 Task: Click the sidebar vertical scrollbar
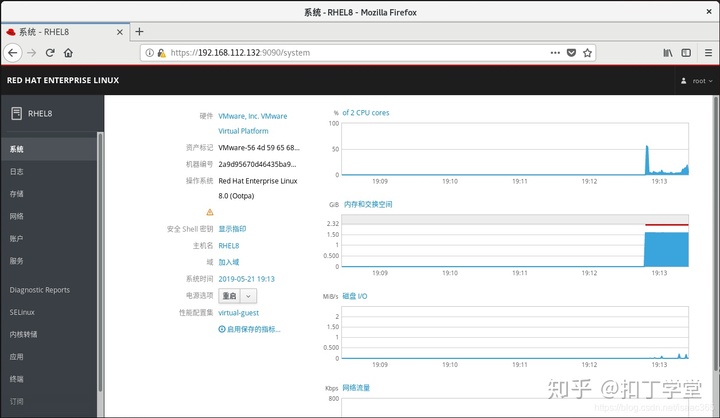(100, 262)
